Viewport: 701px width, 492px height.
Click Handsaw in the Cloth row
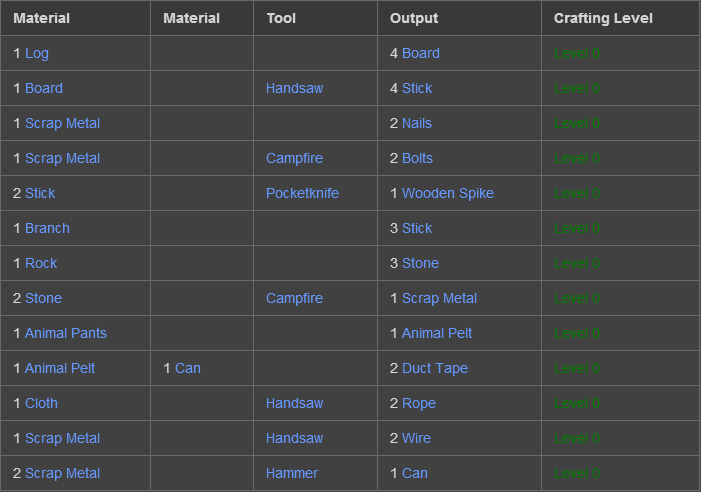pyautogui.click(x=294, y=403)
